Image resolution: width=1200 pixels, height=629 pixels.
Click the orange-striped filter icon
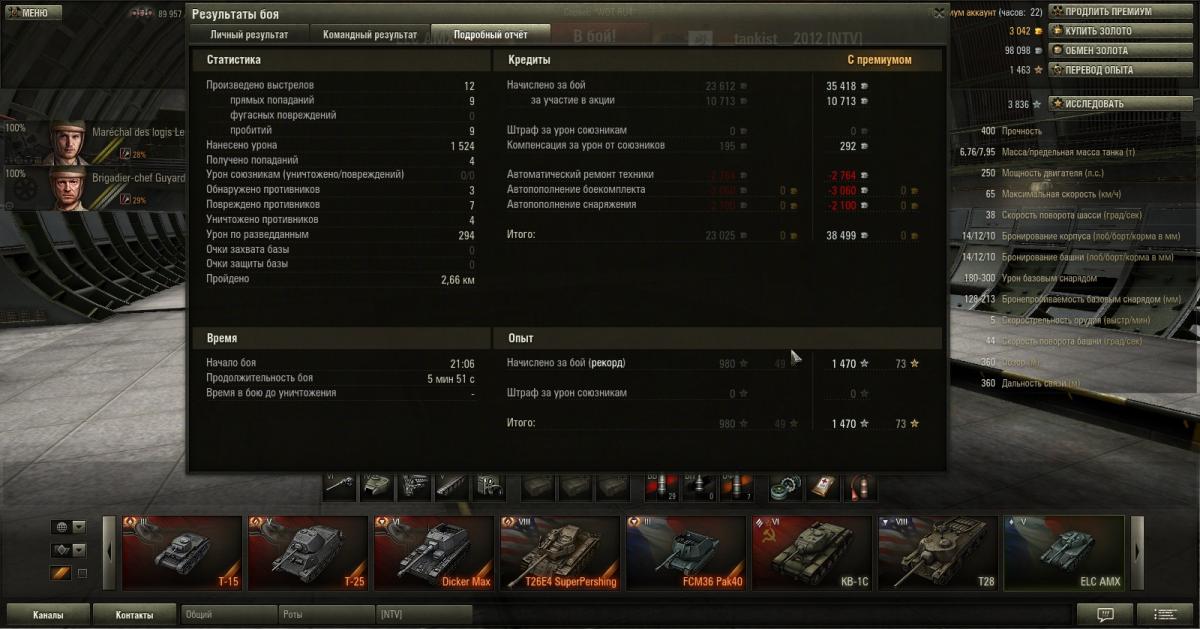point(60,573)
